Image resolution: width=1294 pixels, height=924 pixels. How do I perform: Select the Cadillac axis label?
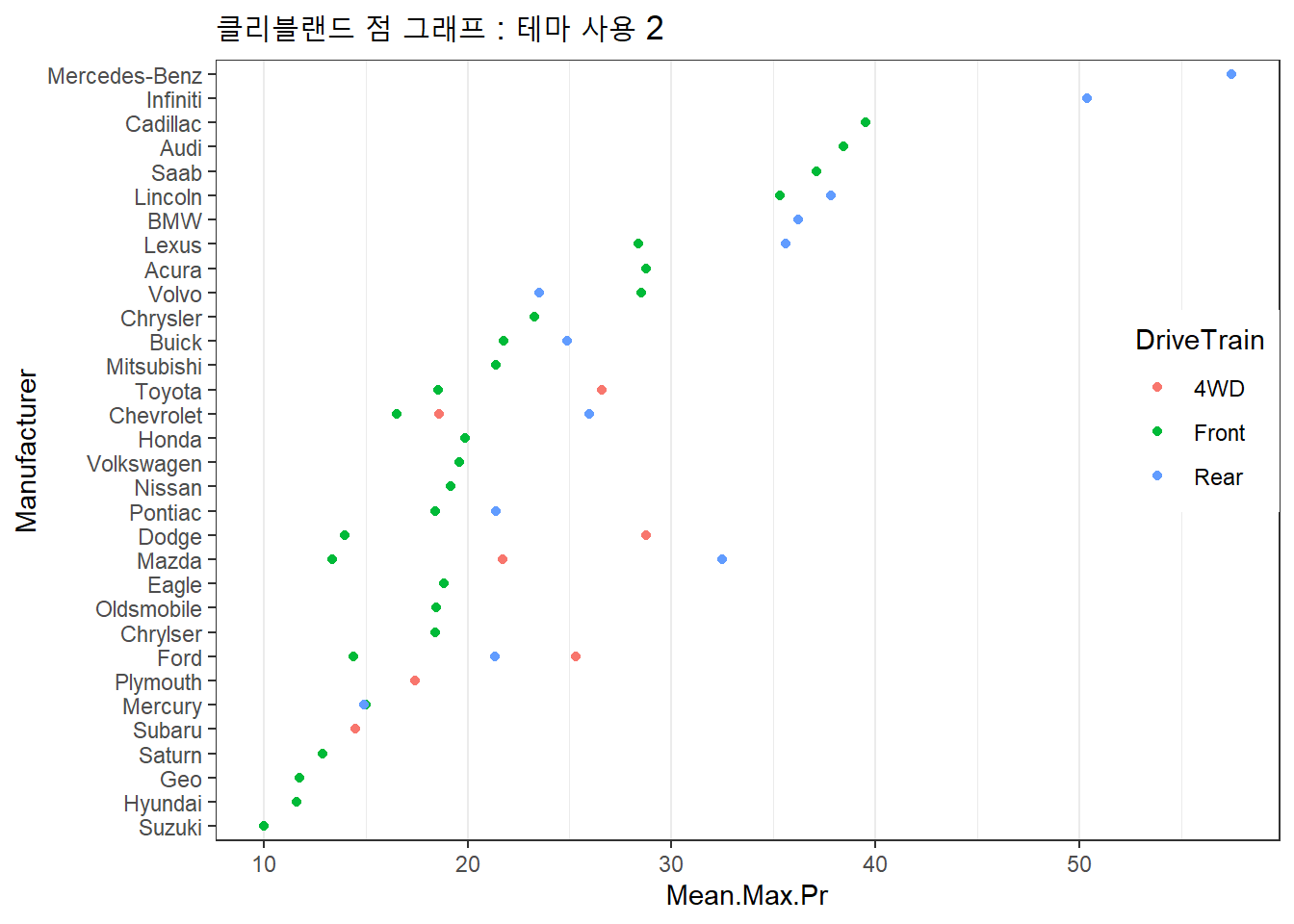click(164, 124)
